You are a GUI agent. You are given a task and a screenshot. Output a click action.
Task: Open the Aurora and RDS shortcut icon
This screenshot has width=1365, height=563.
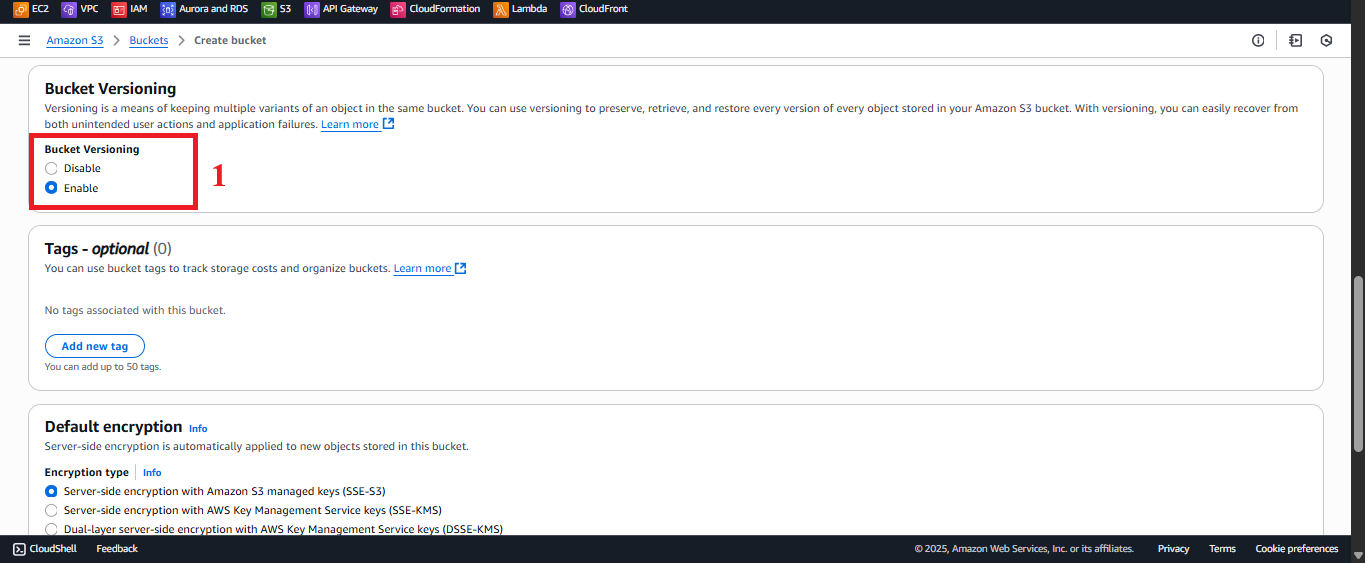click(x=168, y=9)
